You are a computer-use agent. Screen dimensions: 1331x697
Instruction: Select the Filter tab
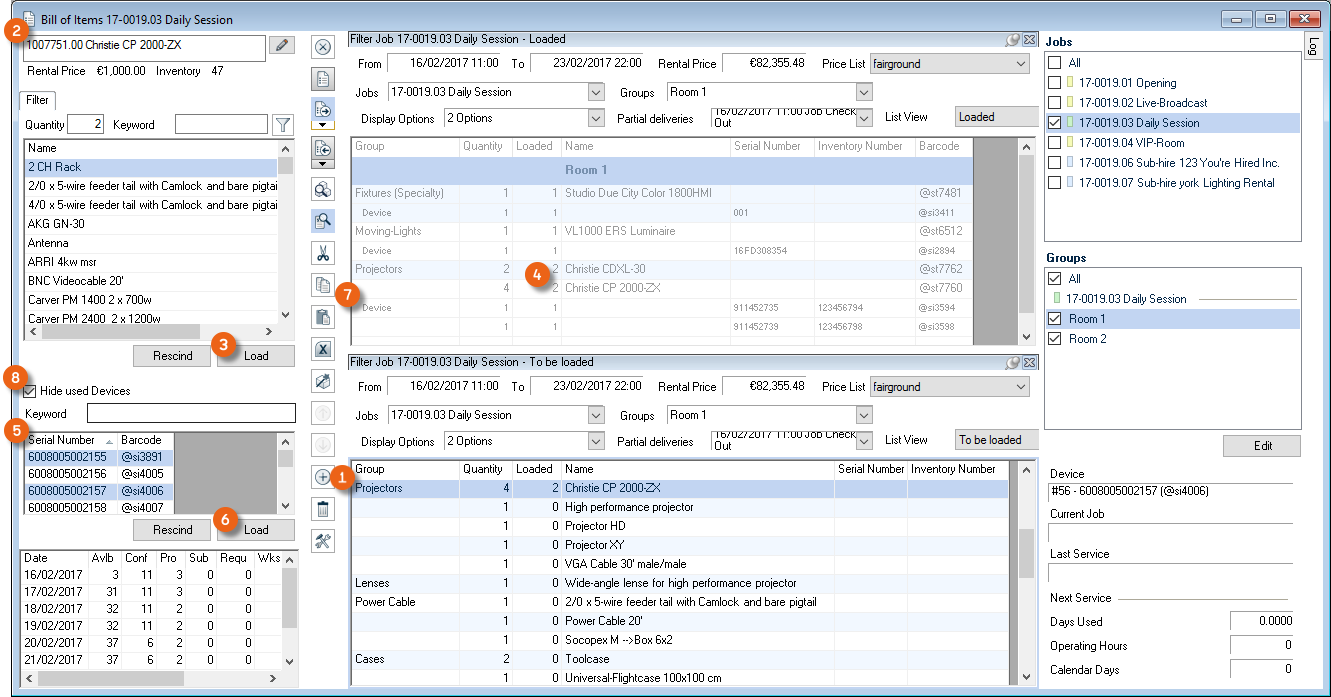tap(38, 100)
